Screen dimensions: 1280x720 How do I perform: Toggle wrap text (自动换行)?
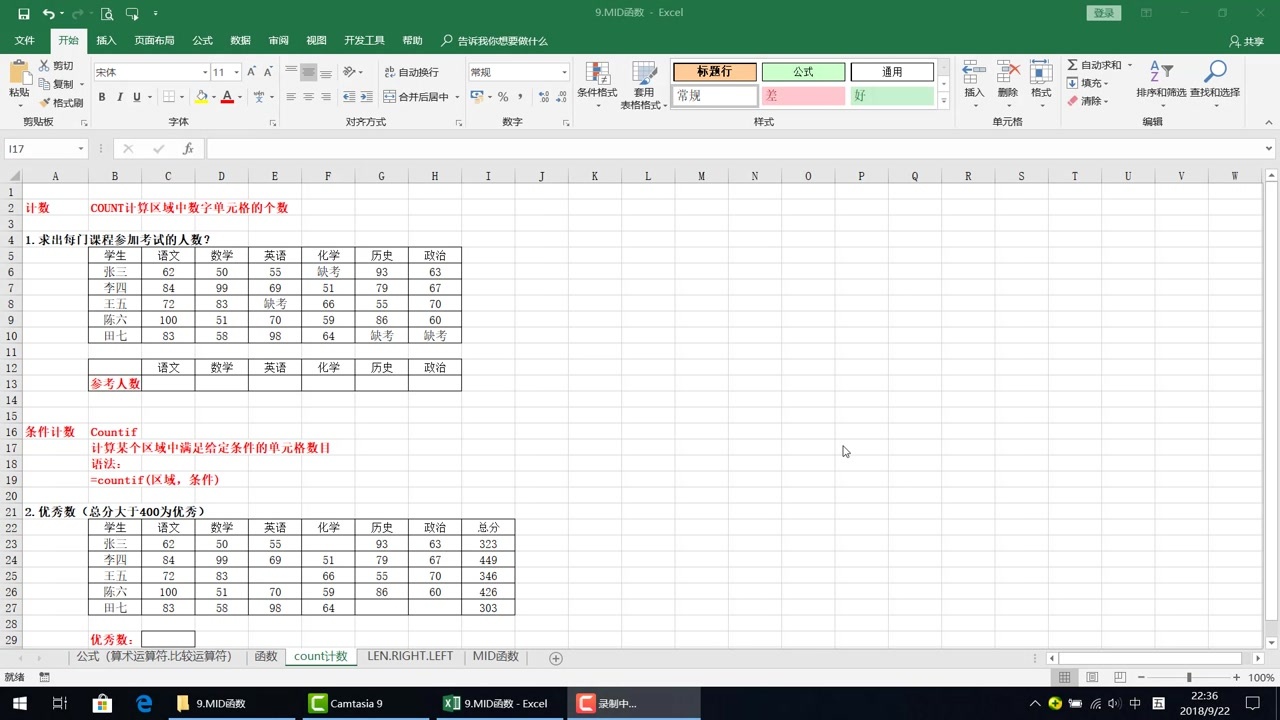412,72
